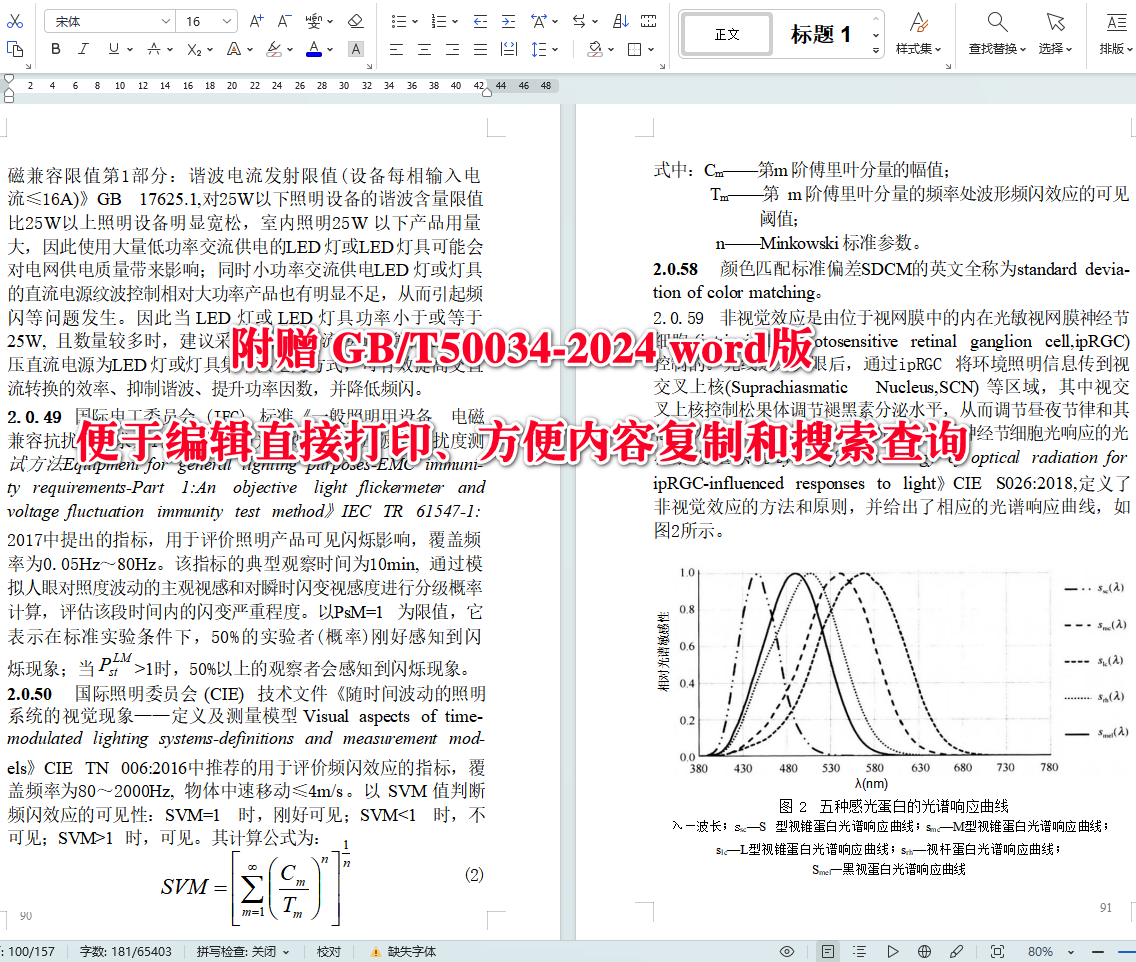Viewport: 1136px width, 962px height.
Task: Open the font size dropdown showing 16
Action: (208, 22)
